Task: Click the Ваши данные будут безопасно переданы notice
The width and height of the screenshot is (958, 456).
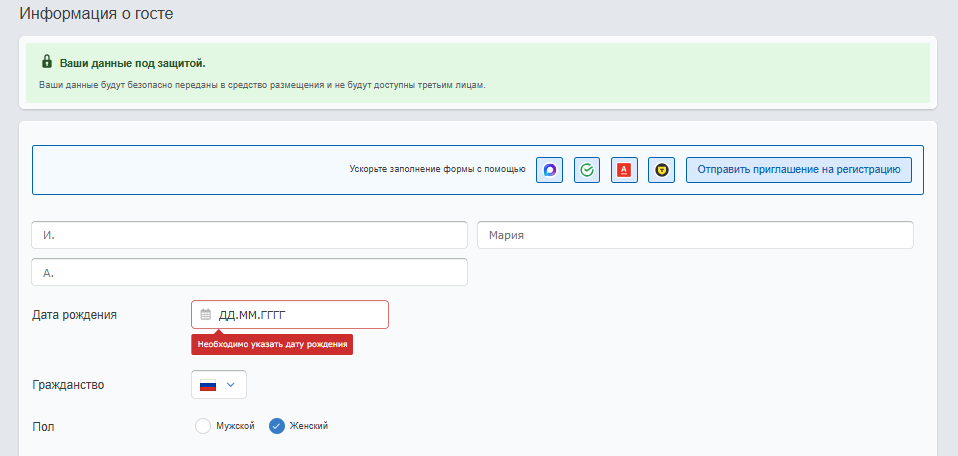Action: point(262,85)
